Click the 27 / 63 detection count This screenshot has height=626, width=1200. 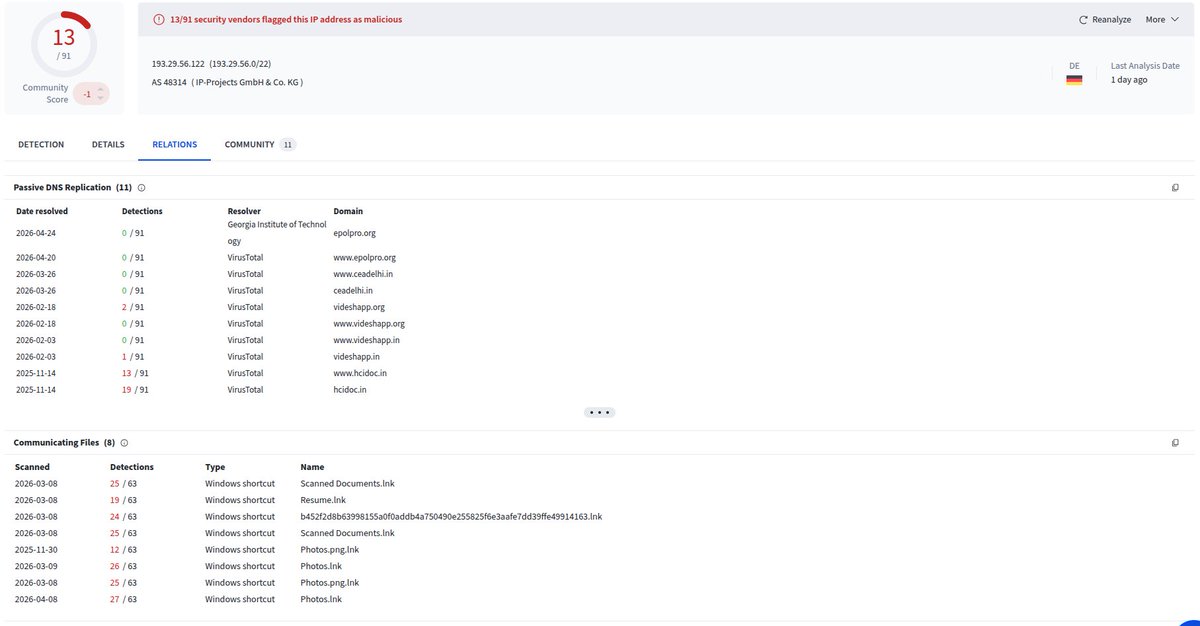(x=123, y=599)
